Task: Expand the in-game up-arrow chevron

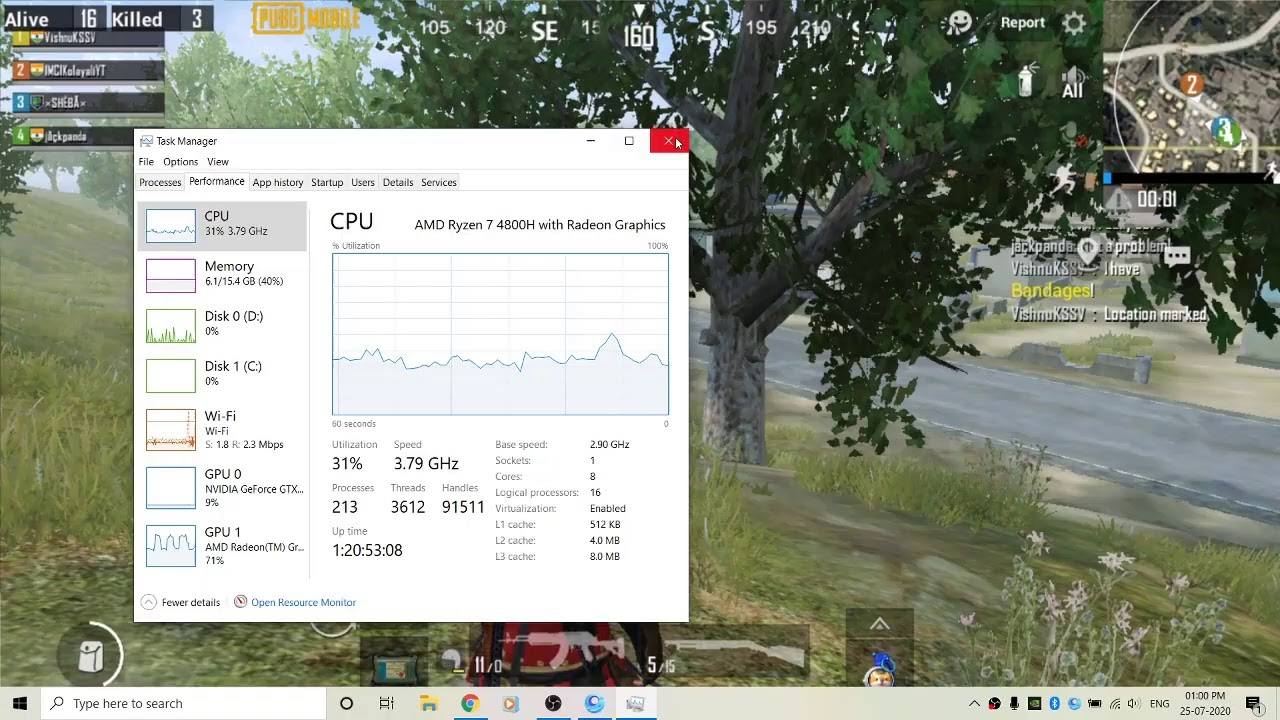Action: (879, 625)
